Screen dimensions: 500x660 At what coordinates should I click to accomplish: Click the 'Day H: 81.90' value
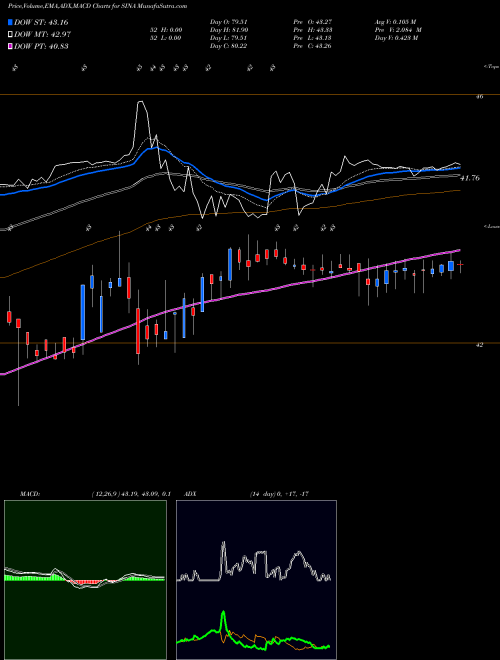tap(229, 30)
